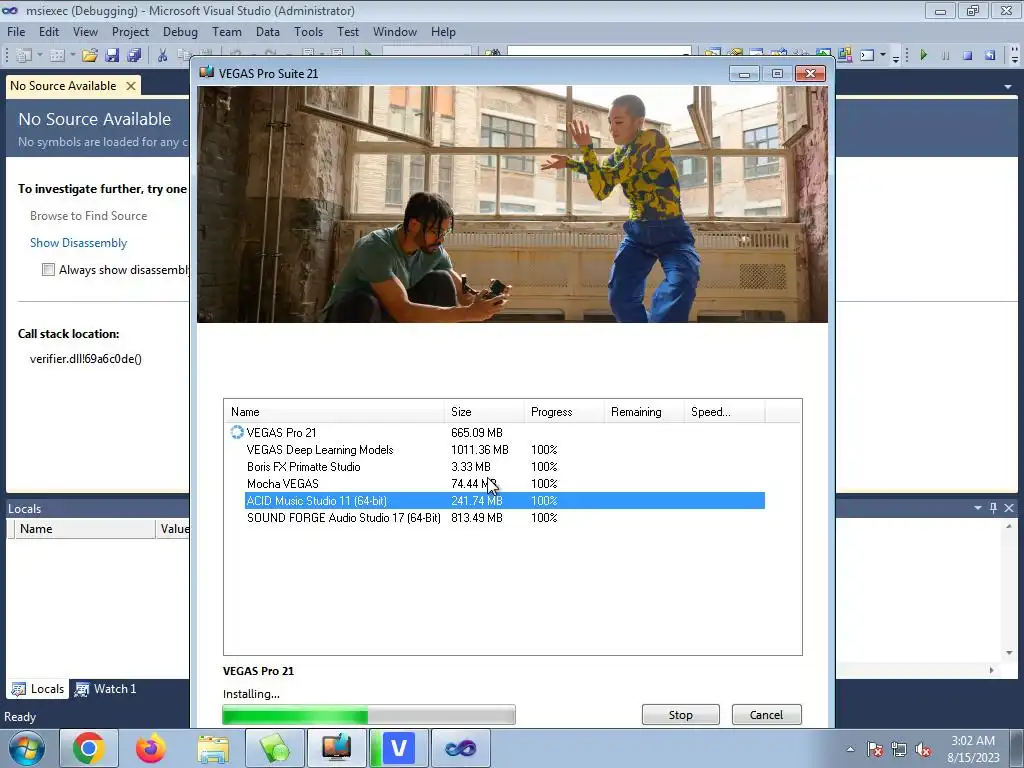Click Stop button in VEGAS installer
The image size is (1024, 768).
pos(680,714)
